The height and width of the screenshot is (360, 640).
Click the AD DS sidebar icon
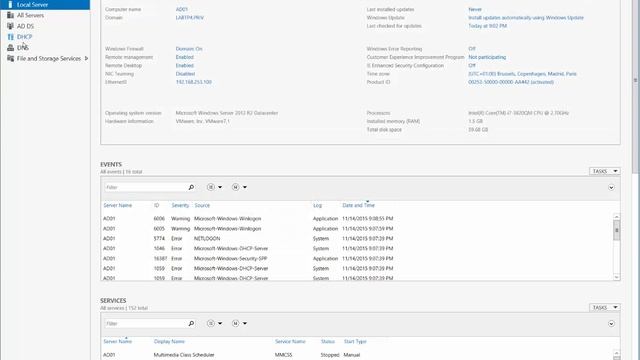[x=10, y=26]
